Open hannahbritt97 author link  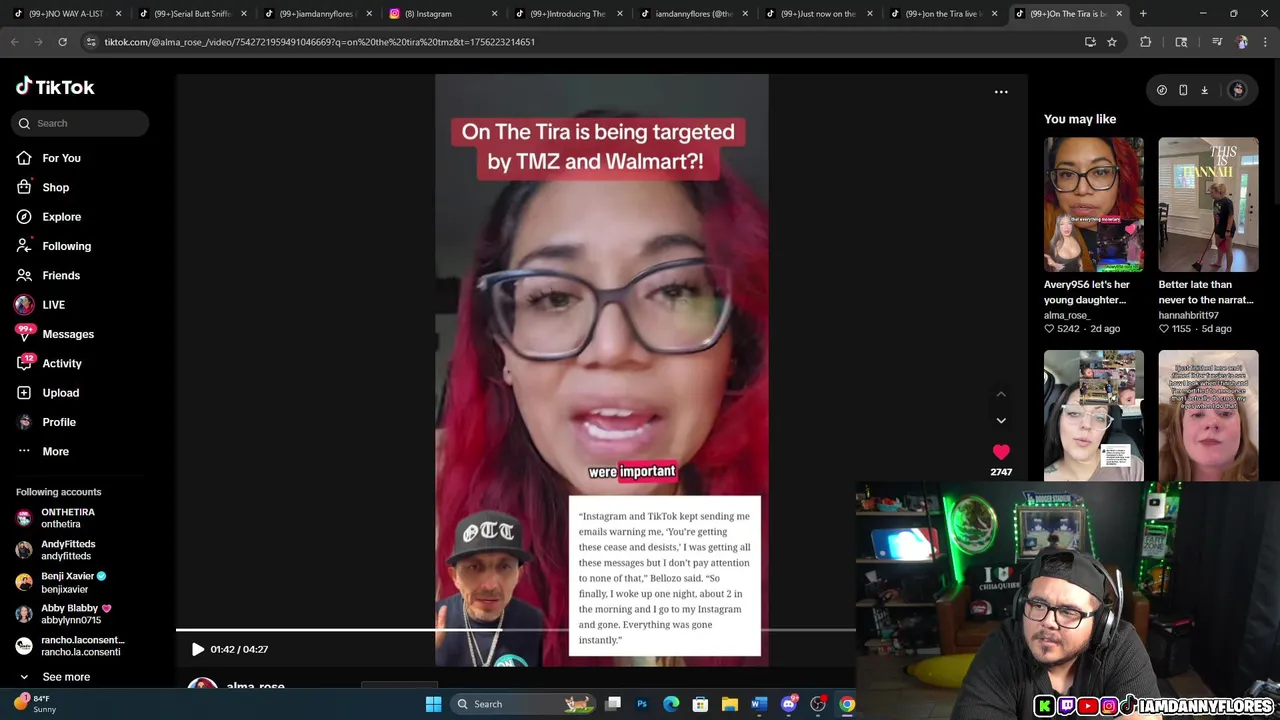(1188, 315)
